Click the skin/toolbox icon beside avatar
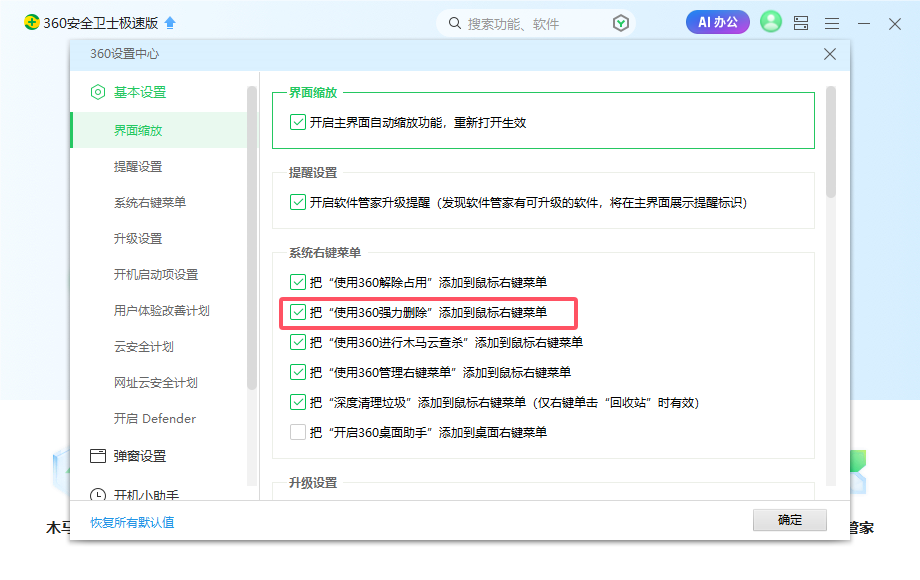The height and width of the screenshot is (580, 920). pos(801,23)
